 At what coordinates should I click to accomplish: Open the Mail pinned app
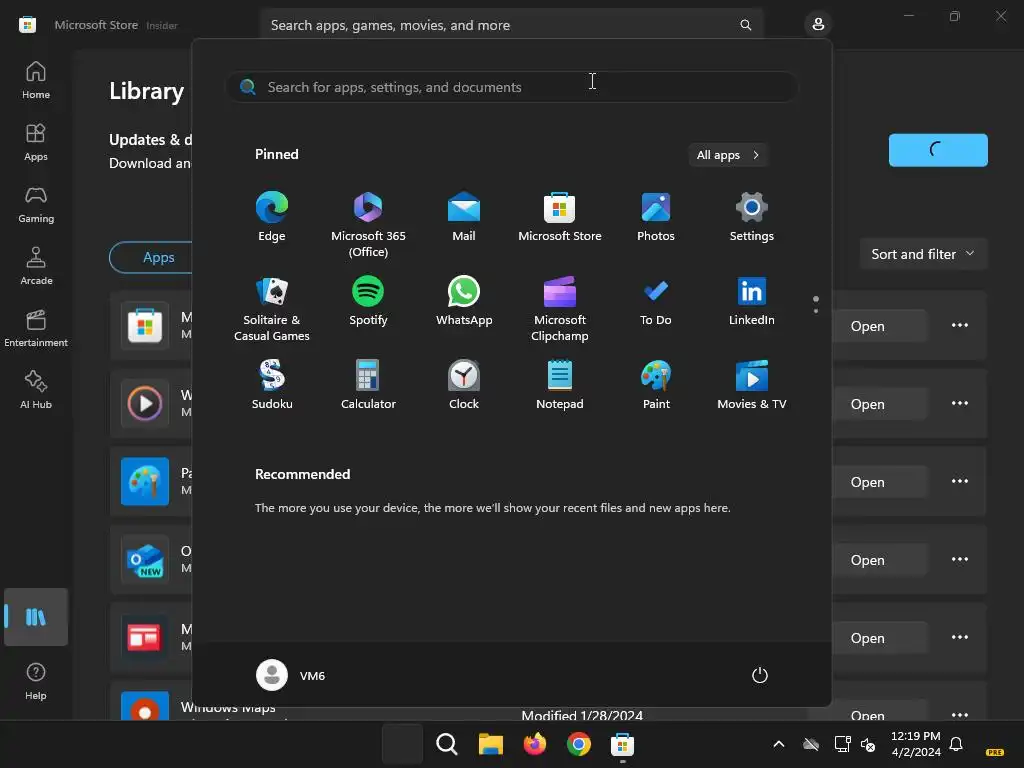coord(464,217)
